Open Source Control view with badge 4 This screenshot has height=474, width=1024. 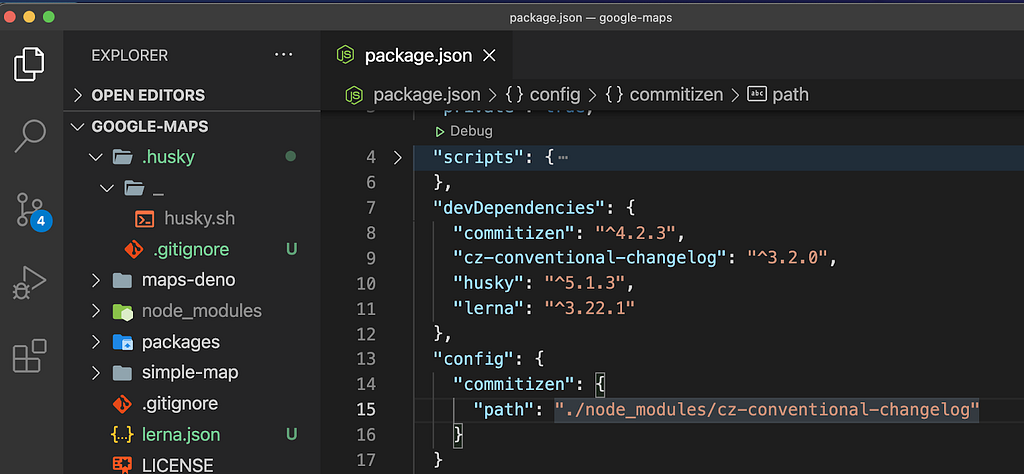click(x=31, y=212)
